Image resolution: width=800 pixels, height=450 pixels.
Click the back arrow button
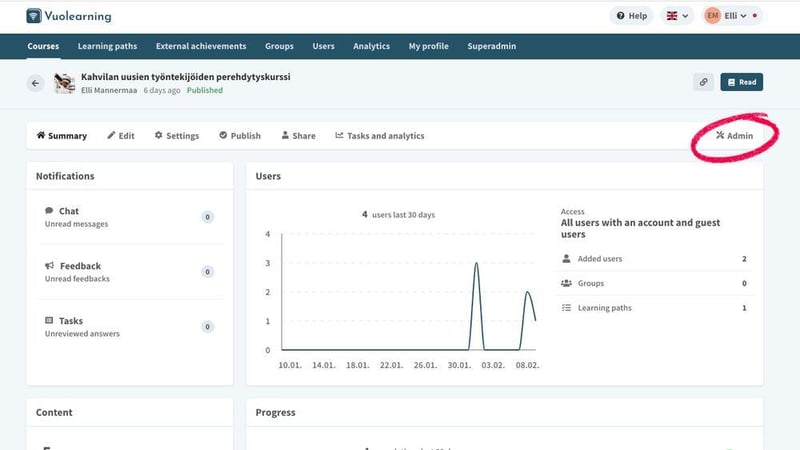click(35, 83)
